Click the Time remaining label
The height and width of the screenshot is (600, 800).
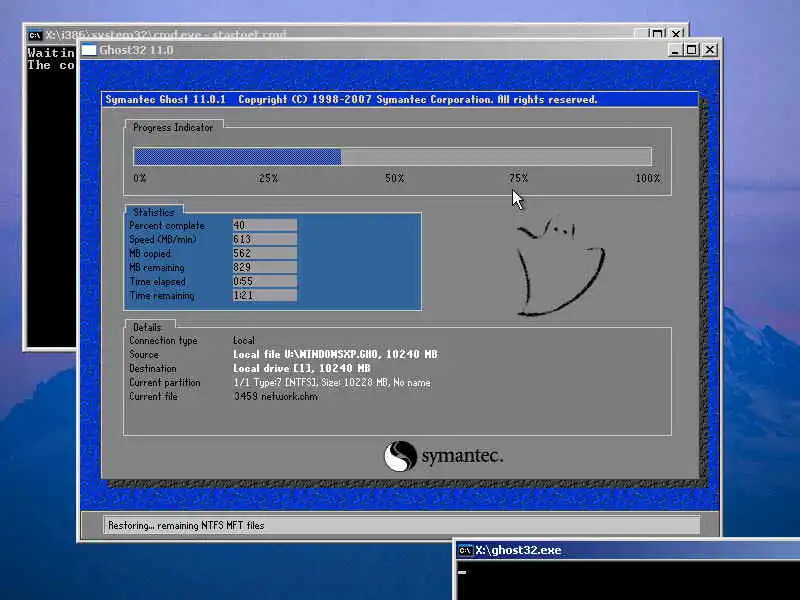[162, 296]
